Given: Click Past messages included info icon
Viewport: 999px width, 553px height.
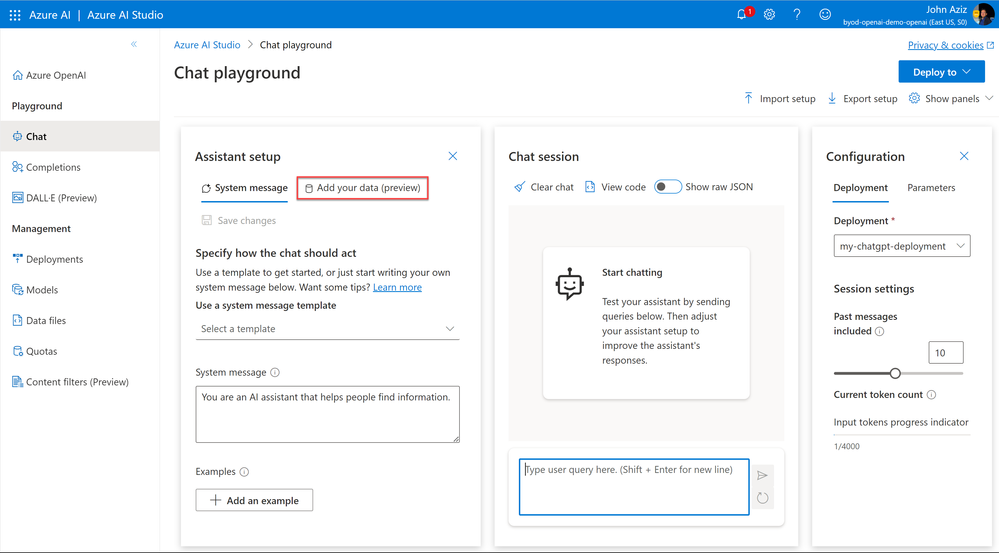Looking at the screenshot, I should [x=879, y=331].
